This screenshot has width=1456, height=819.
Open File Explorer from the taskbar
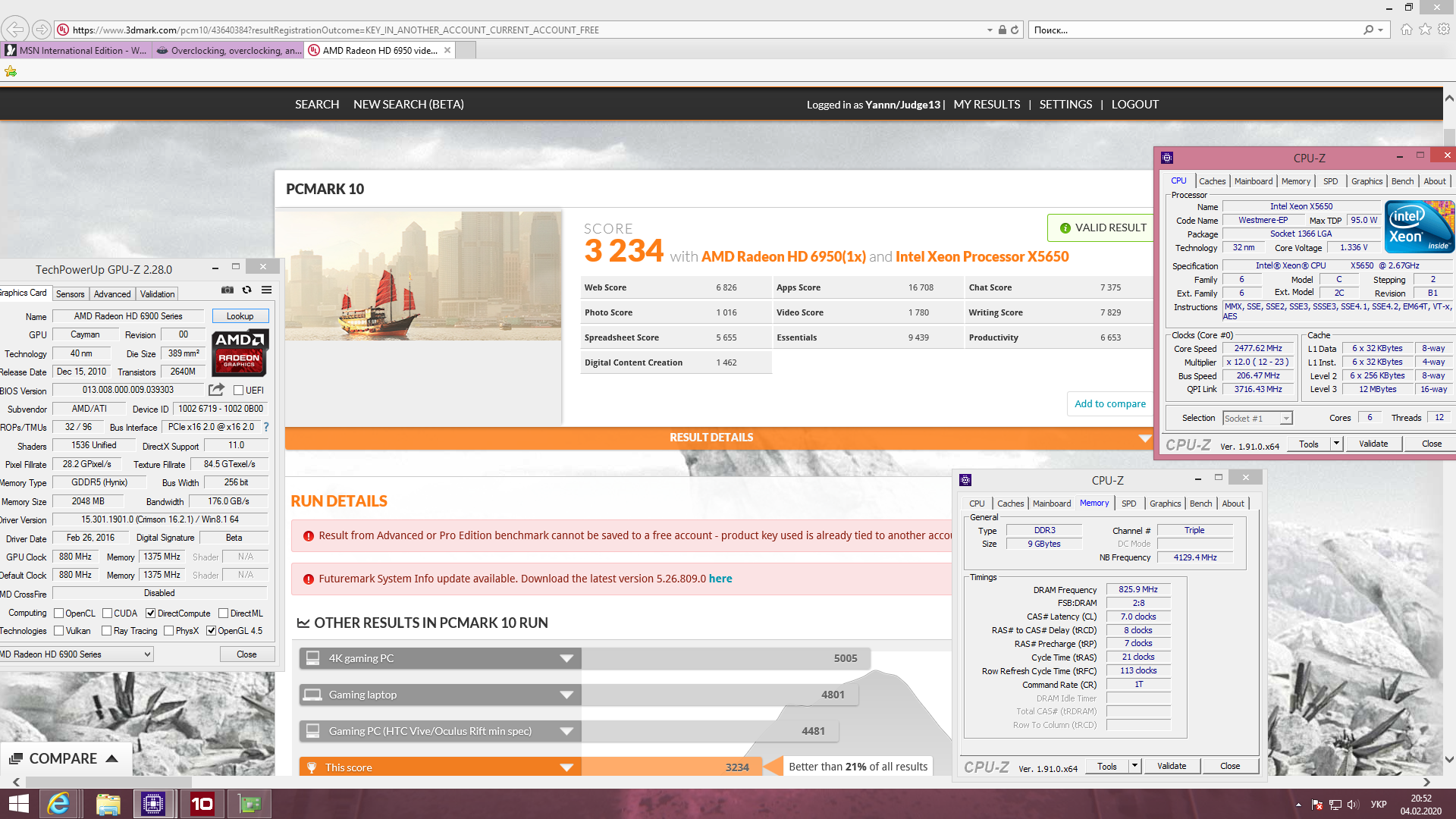click(x=108, y=804)
